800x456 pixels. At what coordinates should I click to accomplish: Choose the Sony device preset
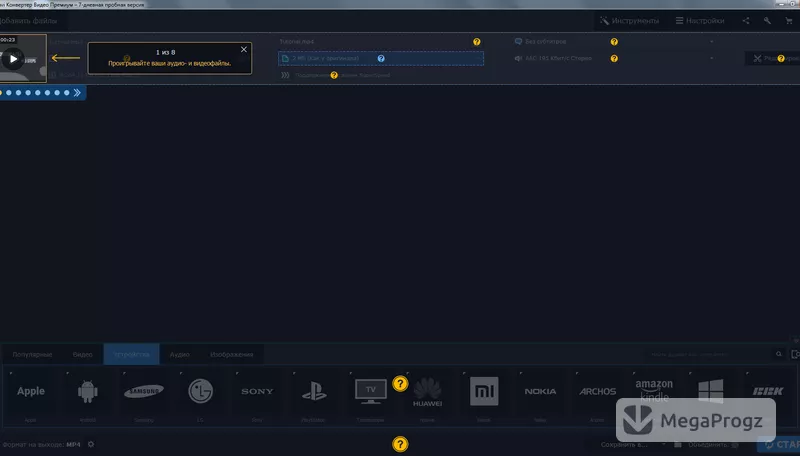coord(257,396)
